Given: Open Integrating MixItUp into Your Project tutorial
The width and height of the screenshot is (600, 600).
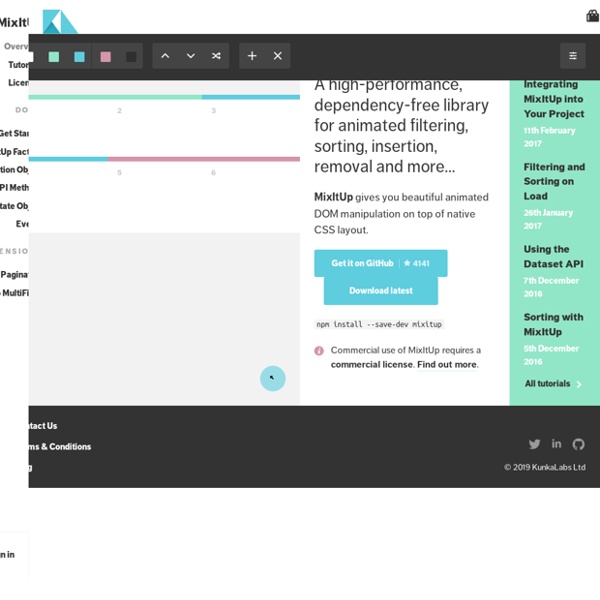Looking at the screenshot, I should point(554,99).
